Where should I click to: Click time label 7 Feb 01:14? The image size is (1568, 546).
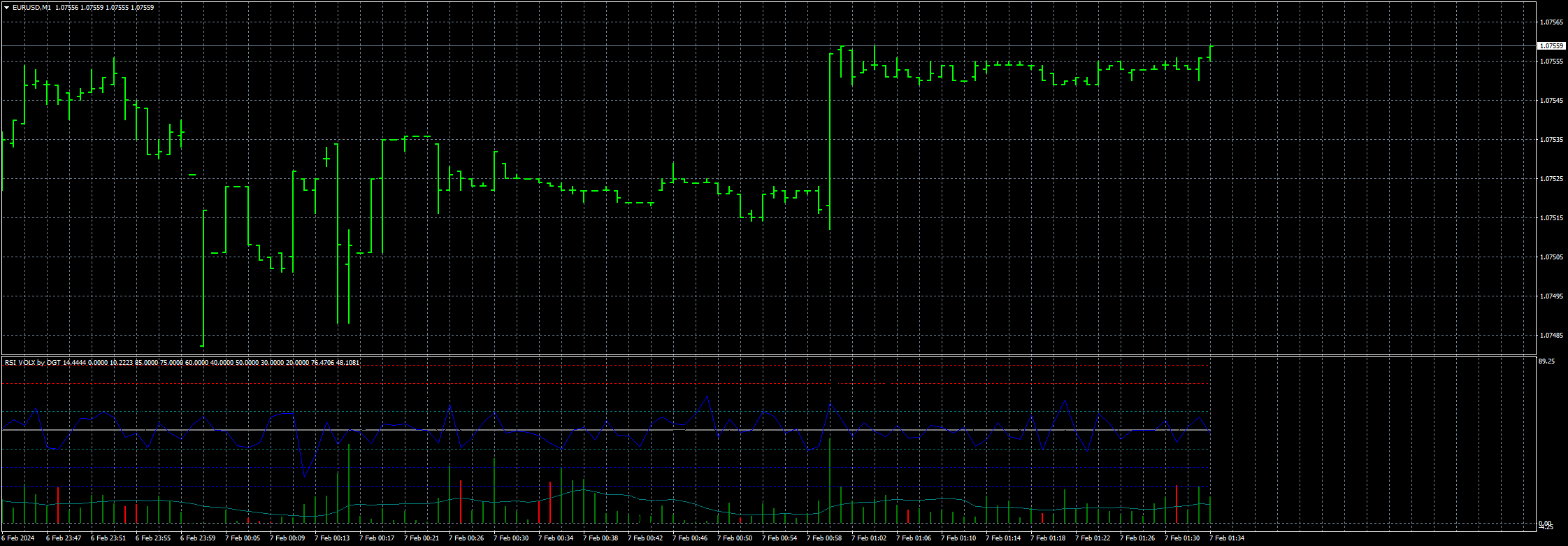(x=1003, y=538)
